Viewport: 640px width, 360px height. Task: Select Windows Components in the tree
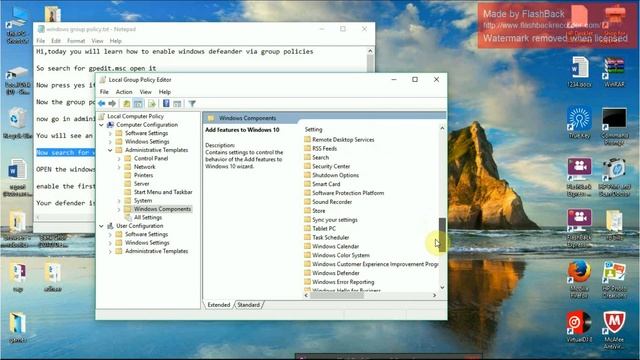(x=162, y=209)
